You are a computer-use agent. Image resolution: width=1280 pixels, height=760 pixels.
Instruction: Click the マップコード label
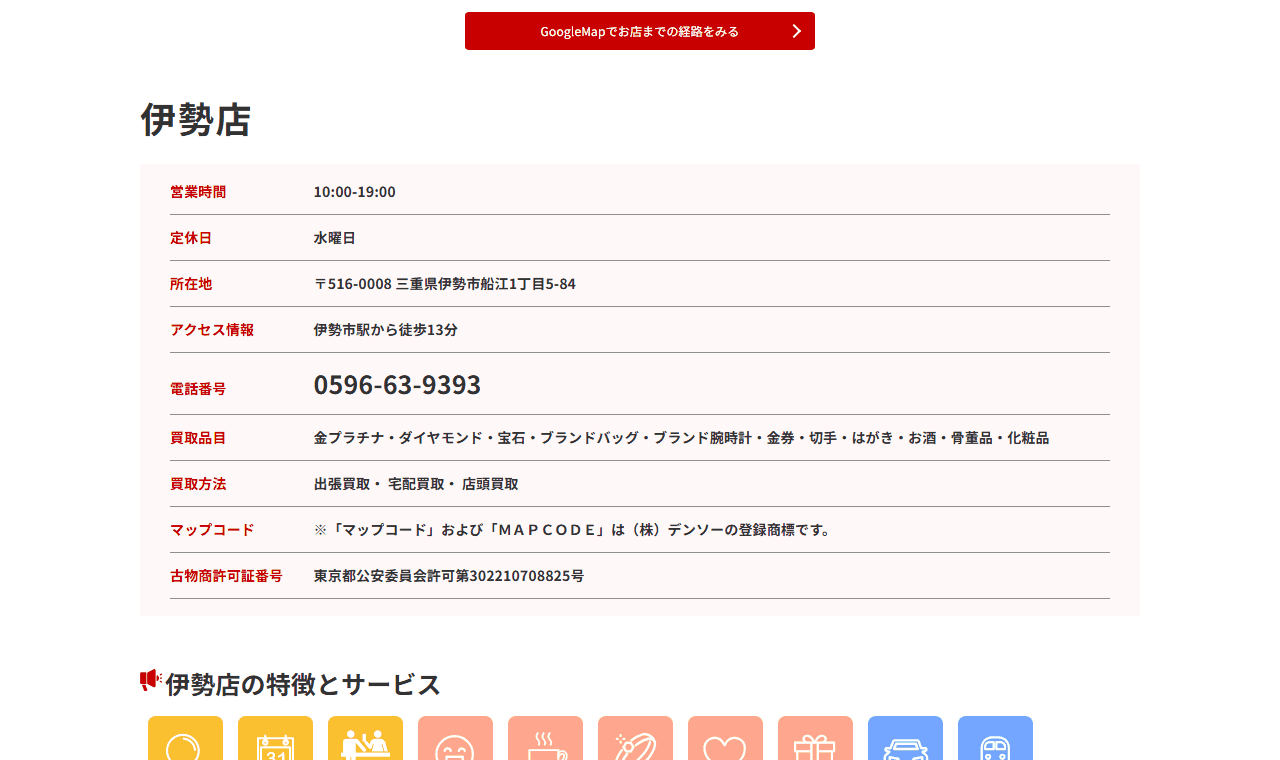212,530
